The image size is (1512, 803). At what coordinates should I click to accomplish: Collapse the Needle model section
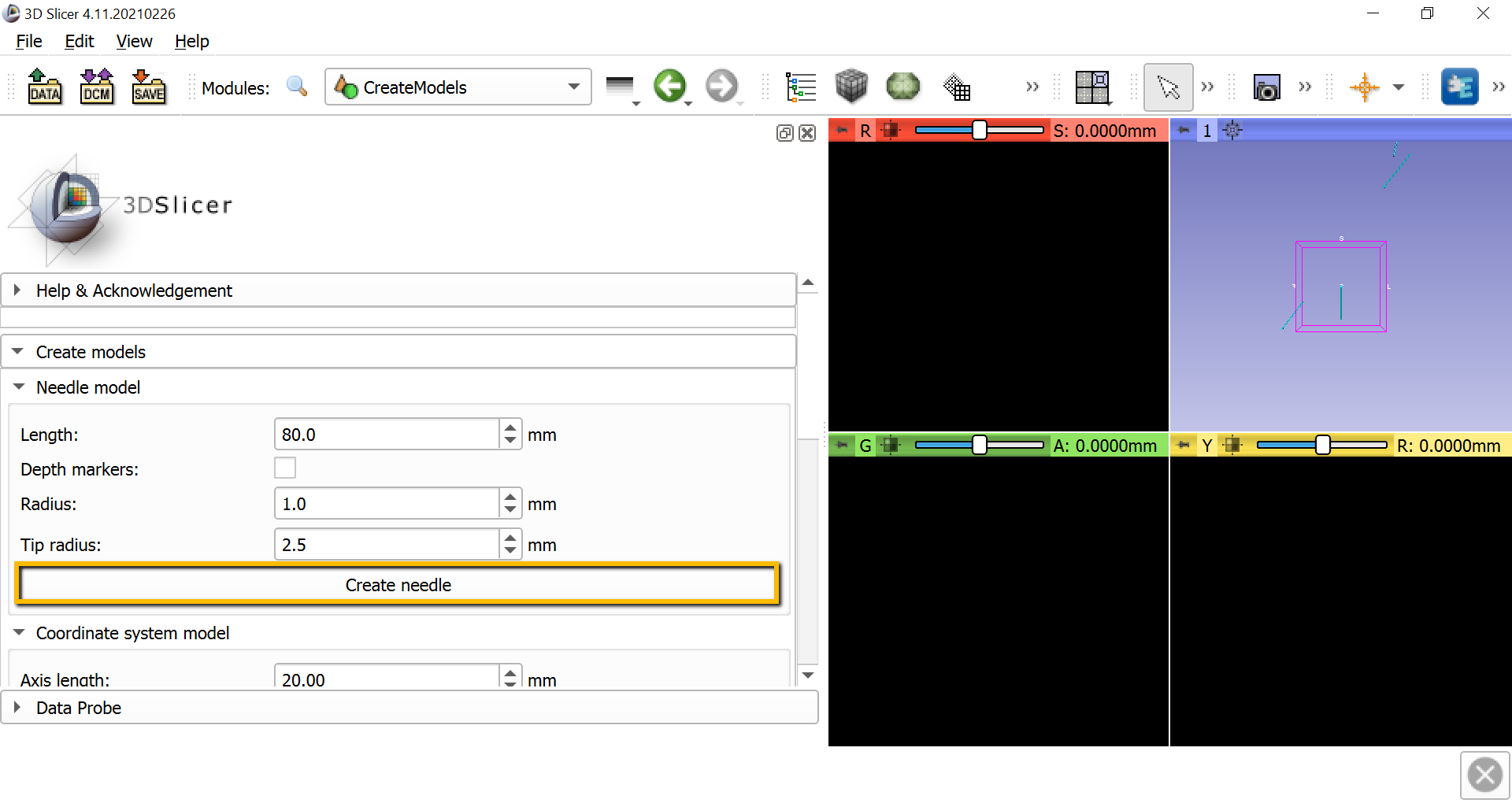coord(398,387)
